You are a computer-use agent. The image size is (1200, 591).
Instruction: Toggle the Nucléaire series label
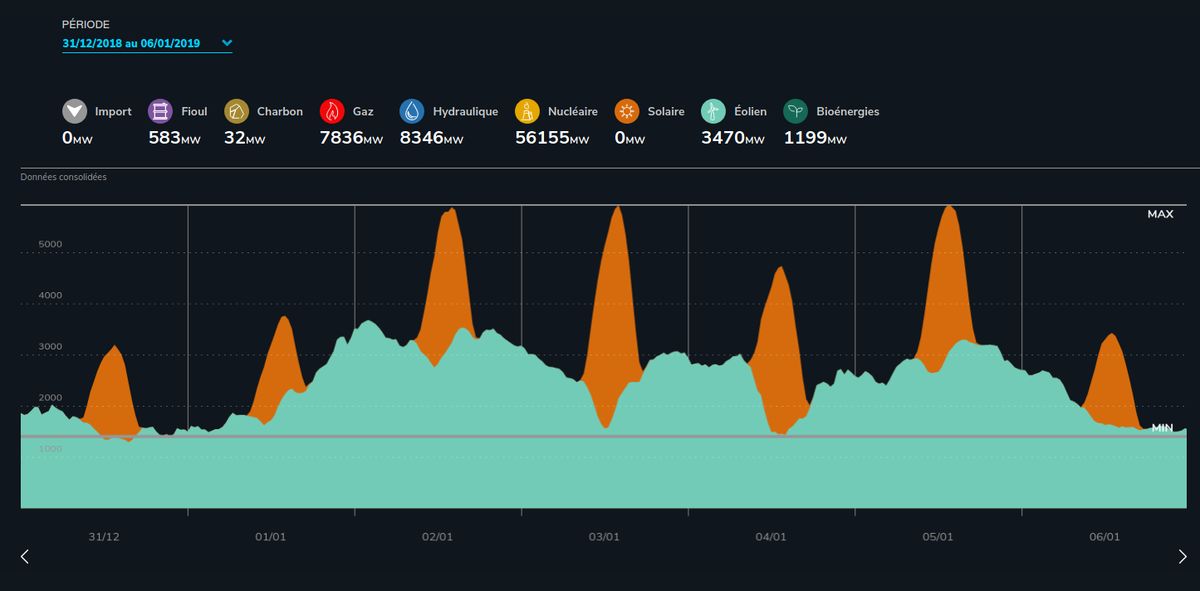click(x=573, y=112)
